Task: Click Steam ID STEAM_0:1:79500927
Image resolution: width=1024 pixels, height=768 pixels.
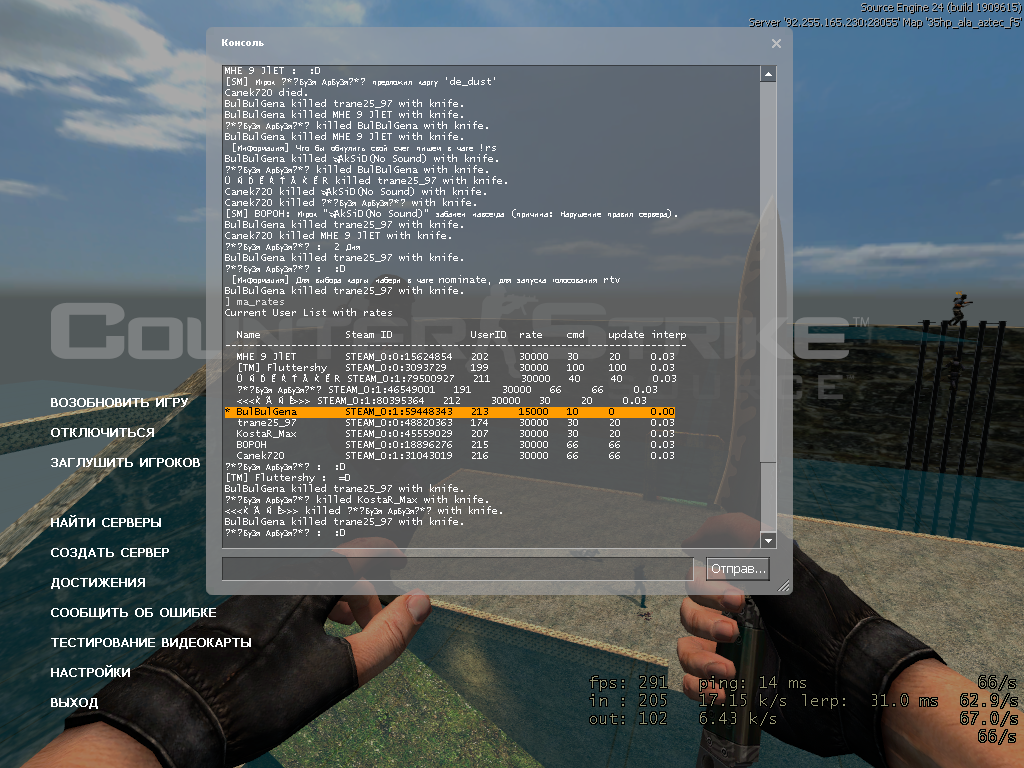Action: pyautogui.click(x=400, y=379)
